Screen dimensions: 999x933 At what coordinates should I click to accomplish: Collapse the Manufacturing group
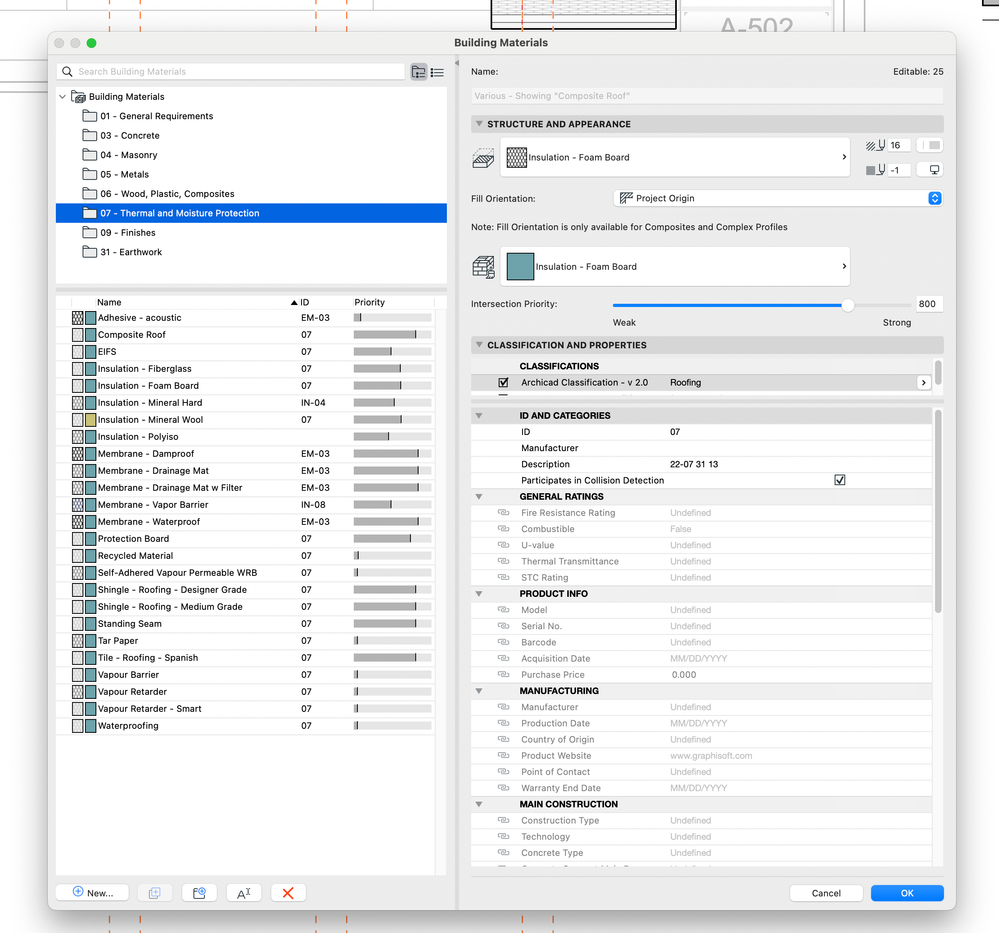tap(479, 691)
